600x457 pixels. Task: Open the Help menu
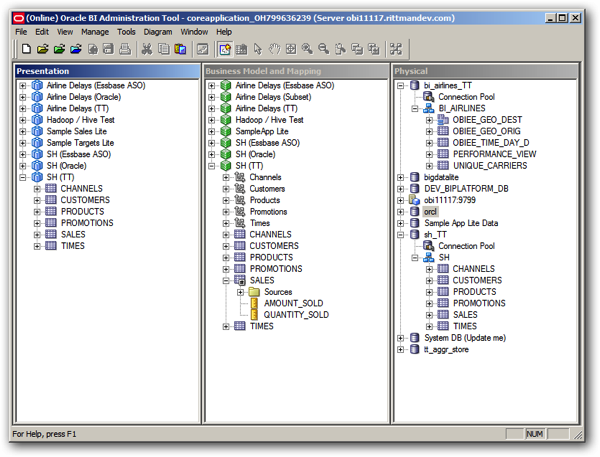[x=224, y=32]
